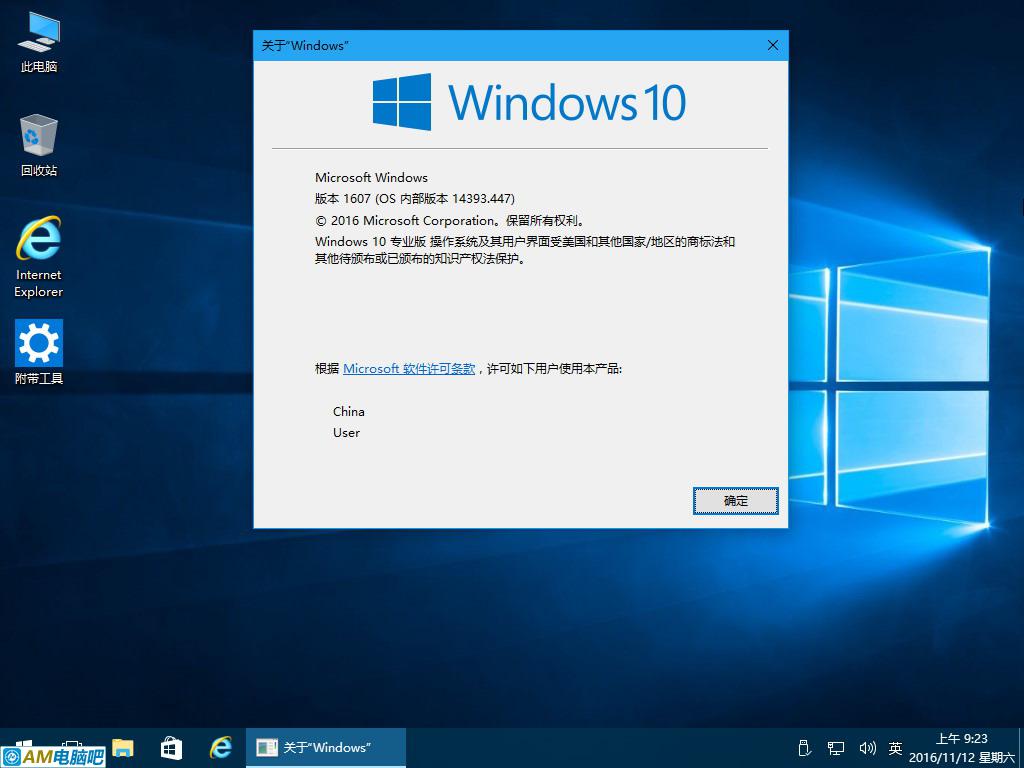Select the Internet Explorer desktop shortcut
Viewport: 1024px width, 768px height.
click(x=39, y=257)
